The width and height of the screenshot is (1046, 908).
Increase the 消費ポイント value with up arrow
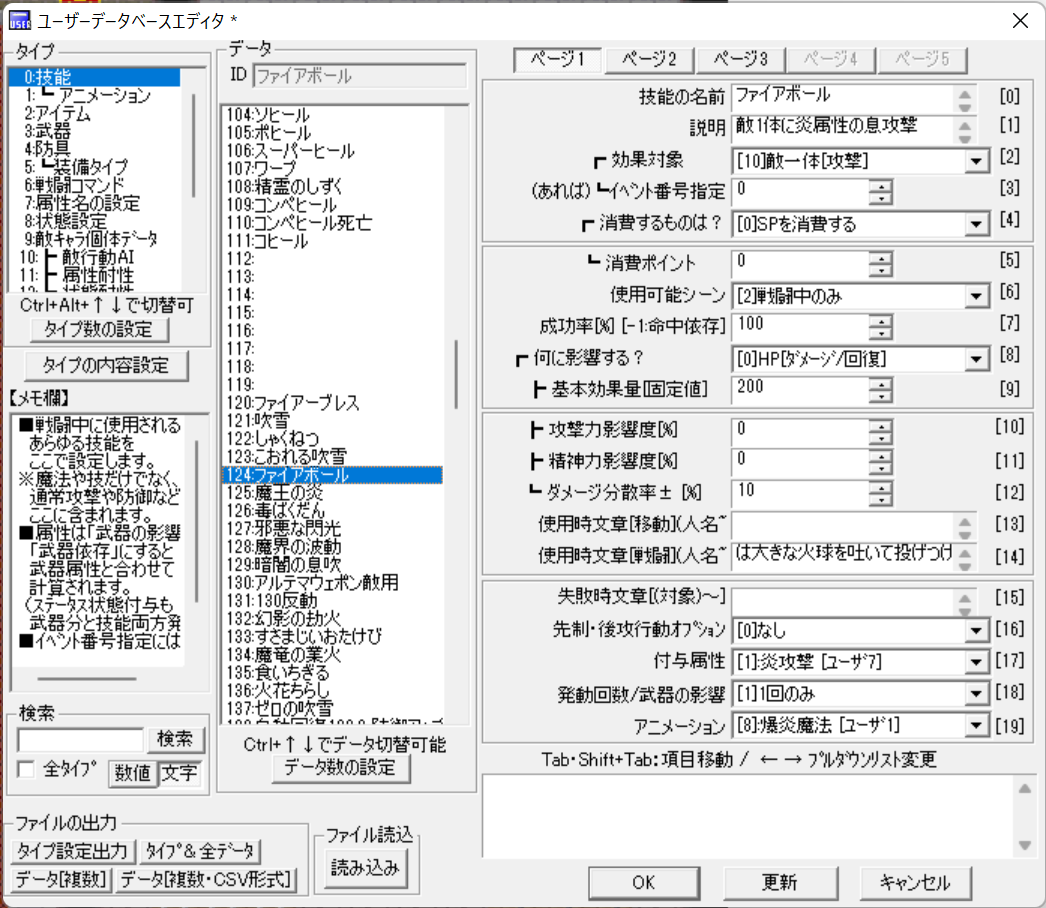pos(881,257)
